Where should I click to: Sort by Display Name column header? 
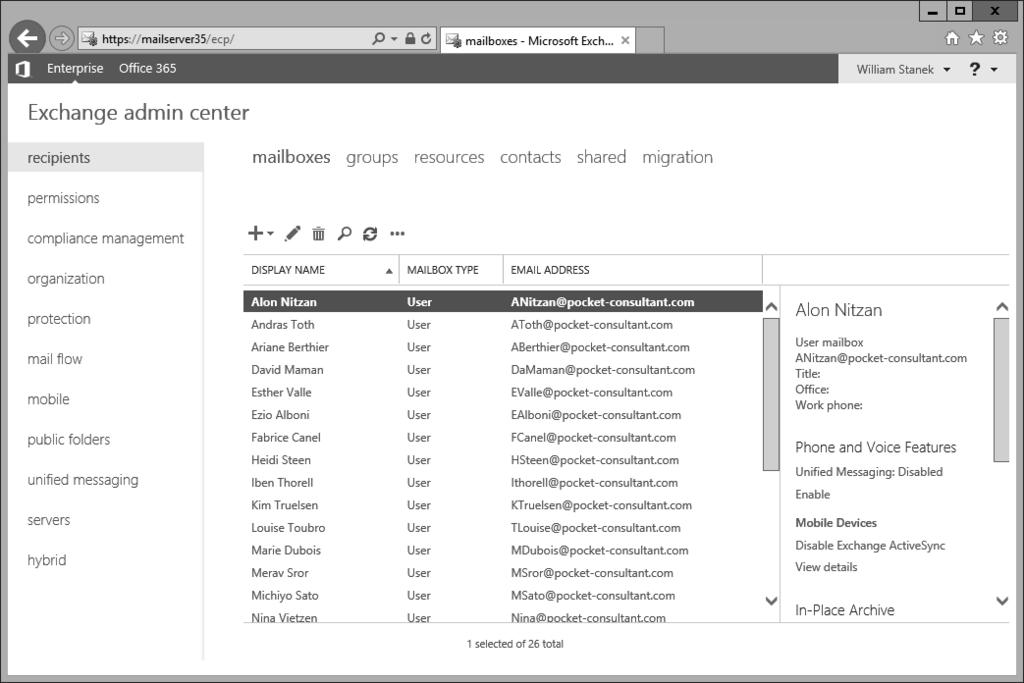click(321, 270)
